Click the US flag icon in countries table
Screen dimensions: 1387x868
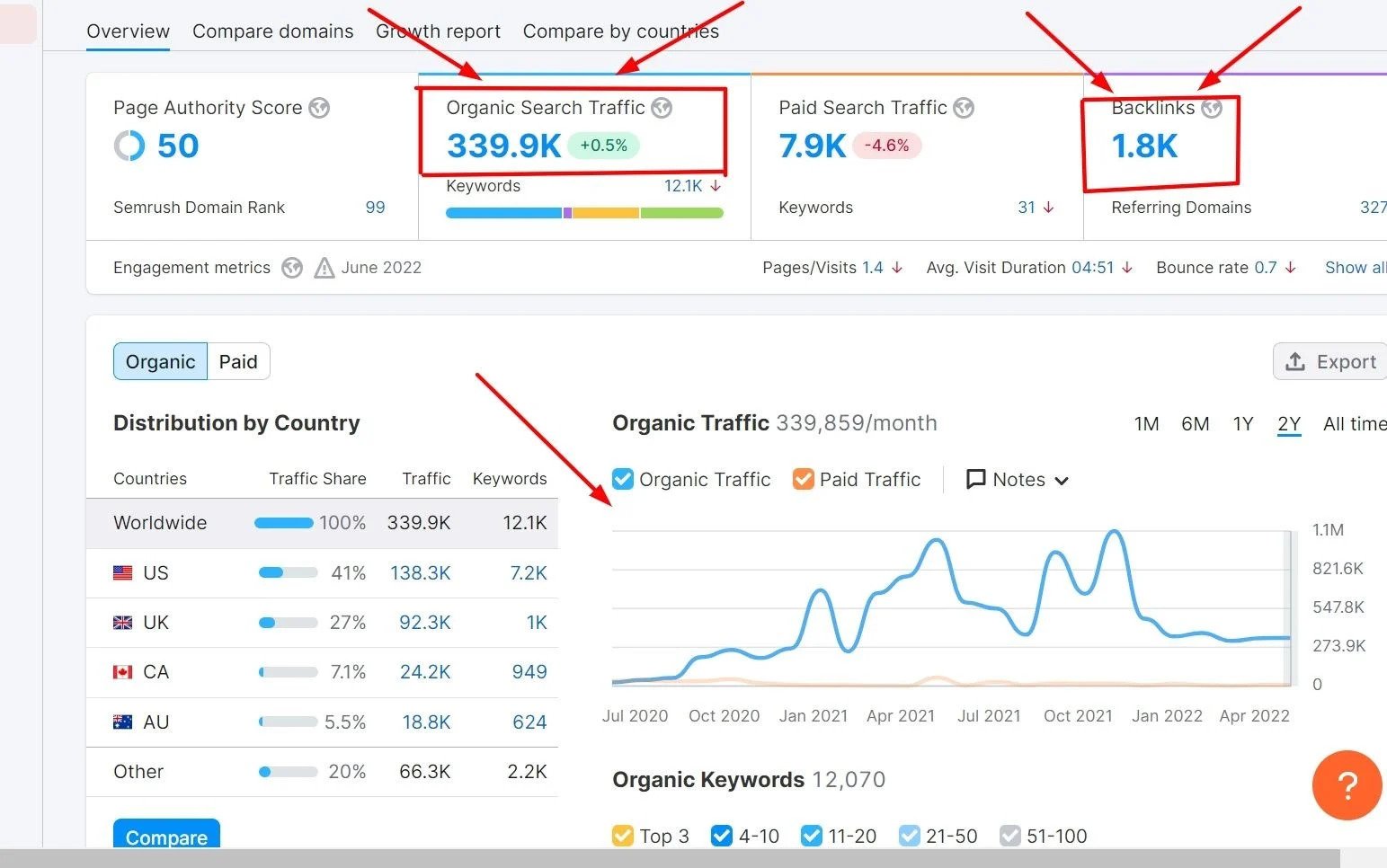tap(123, 573)
